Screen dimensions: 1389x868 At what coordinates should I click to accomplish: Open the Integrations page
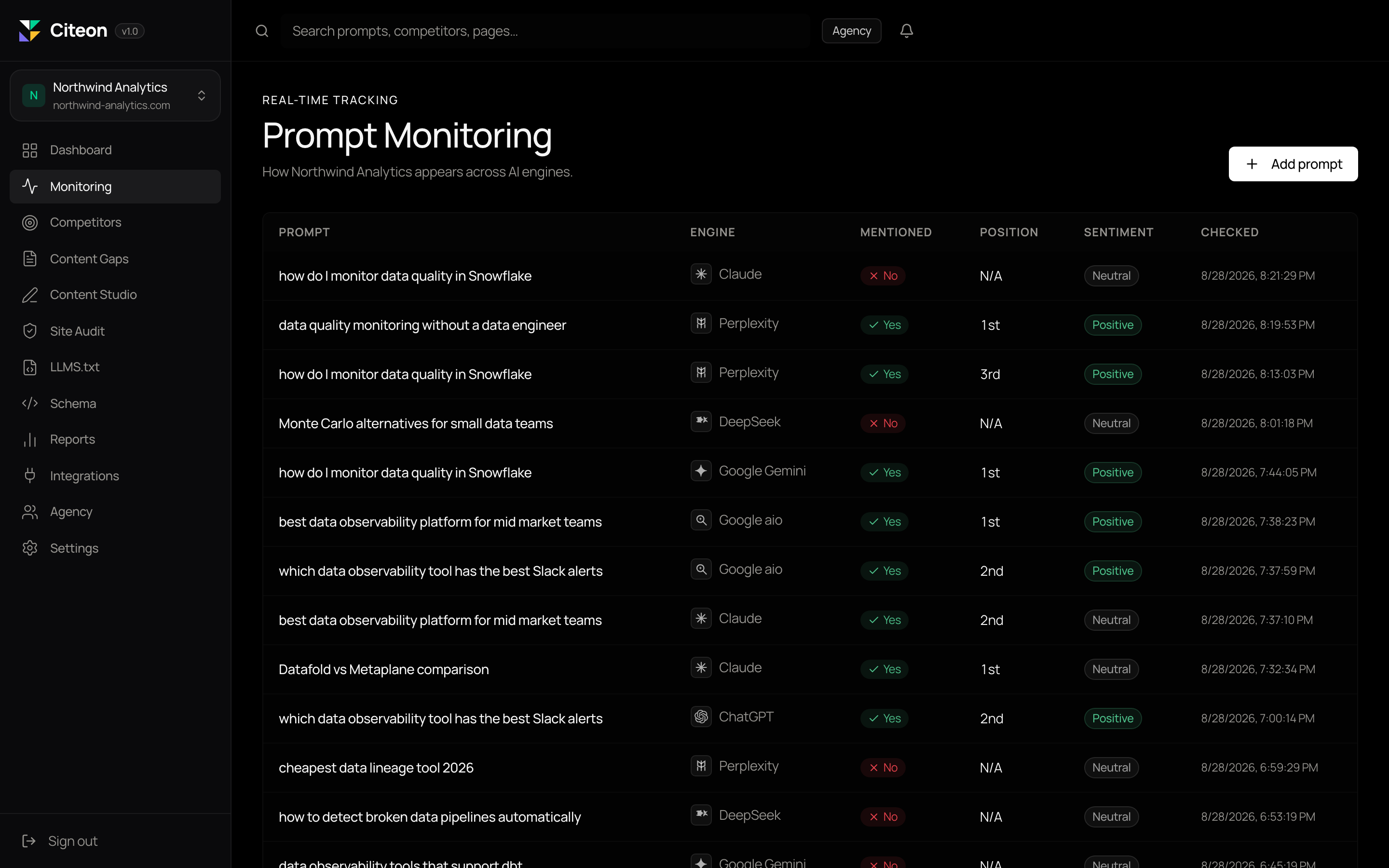[x=115, y=476]
